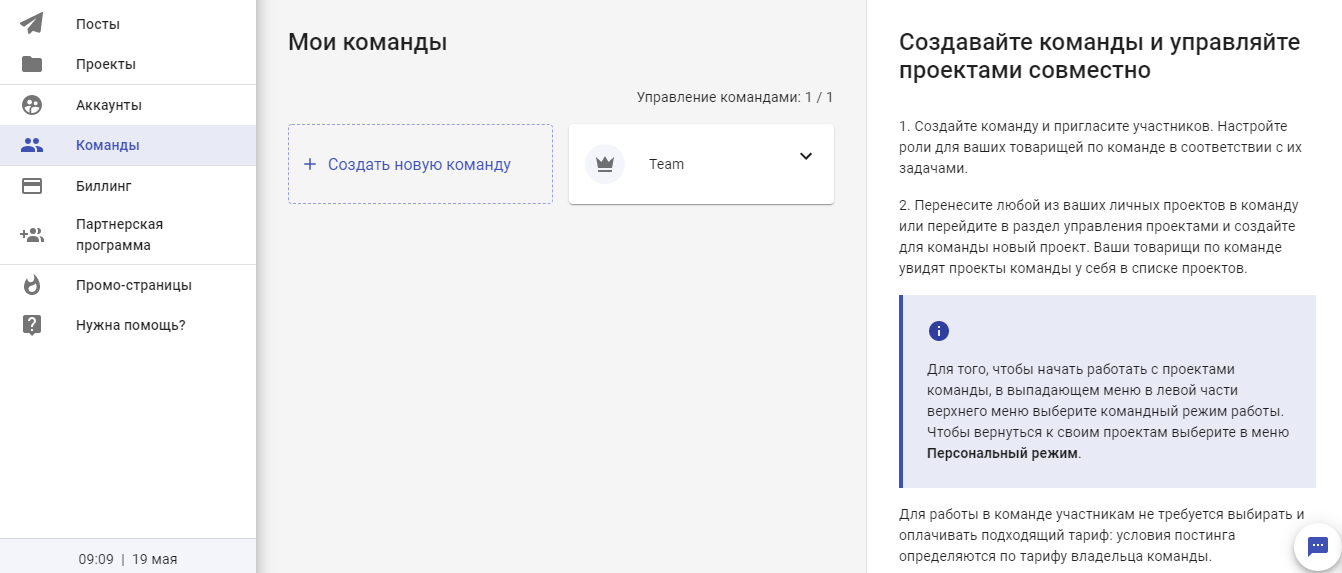1342x573 pixels.
Task: Click the info icon in blue note
Action: (x=938, y=331)
